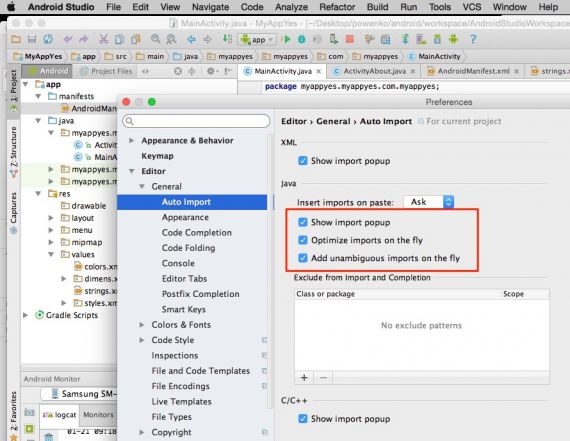The image size is (570, 441).
Task: Expand Colors & Fonts section
Action: (142, 325)
